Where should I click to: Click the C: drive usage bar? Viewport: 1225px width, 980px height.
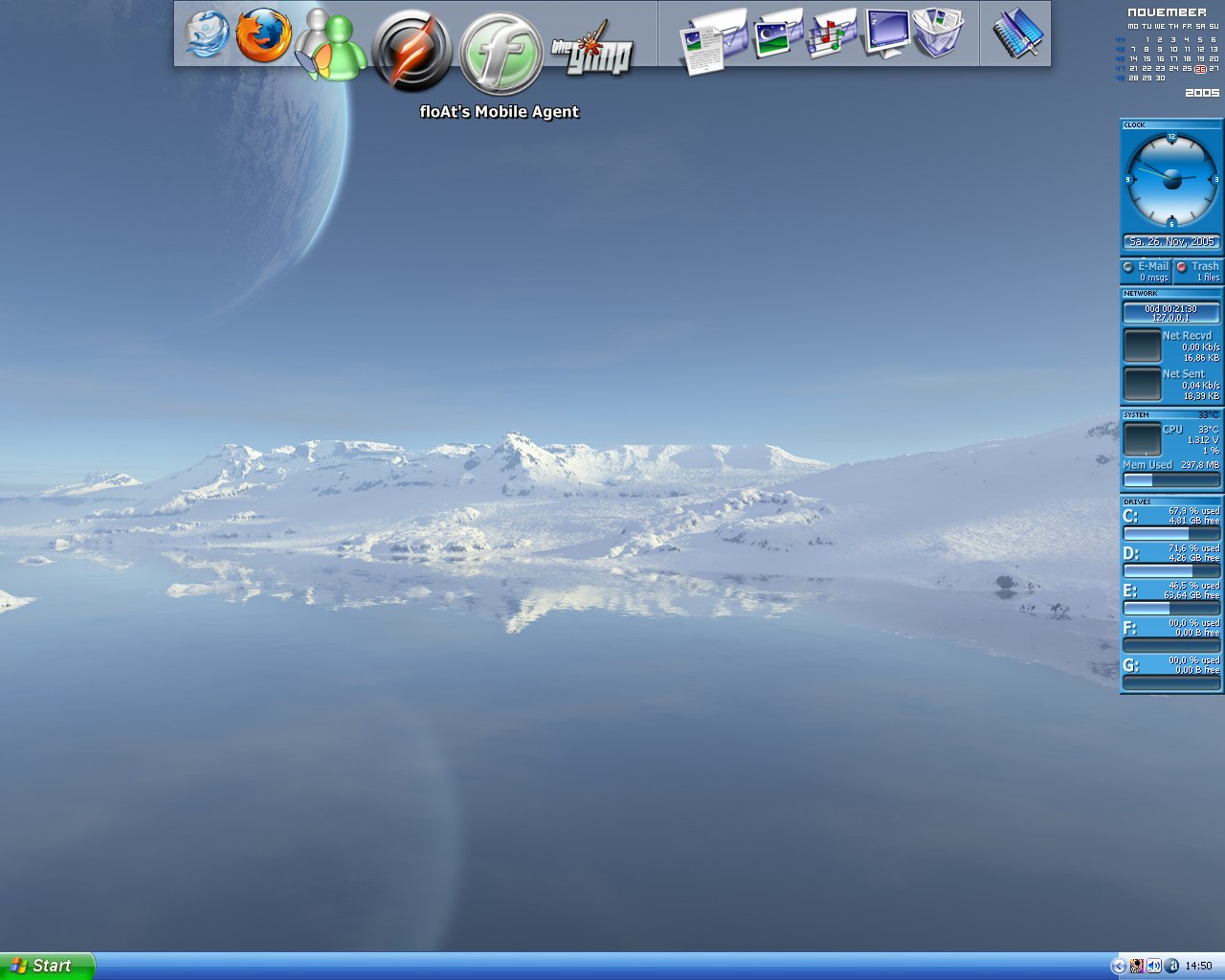(x=1171, y=533)
